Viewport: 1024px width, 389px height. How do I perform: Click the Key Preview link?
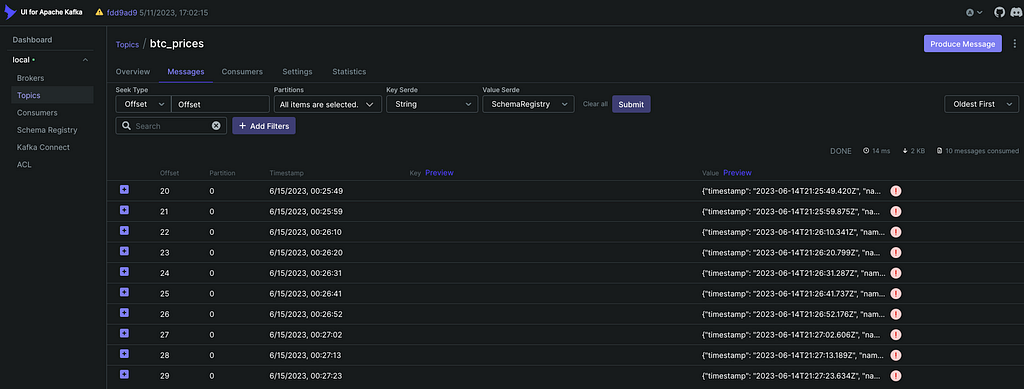440,173
